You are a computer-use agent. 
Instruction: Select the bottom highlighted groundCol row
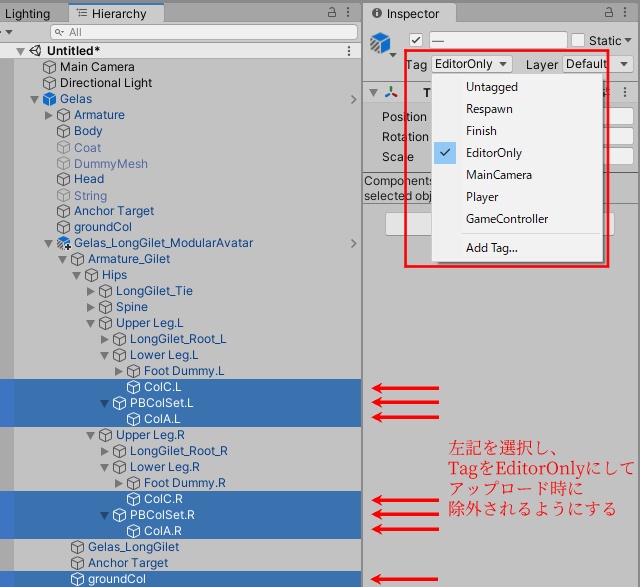180,579
